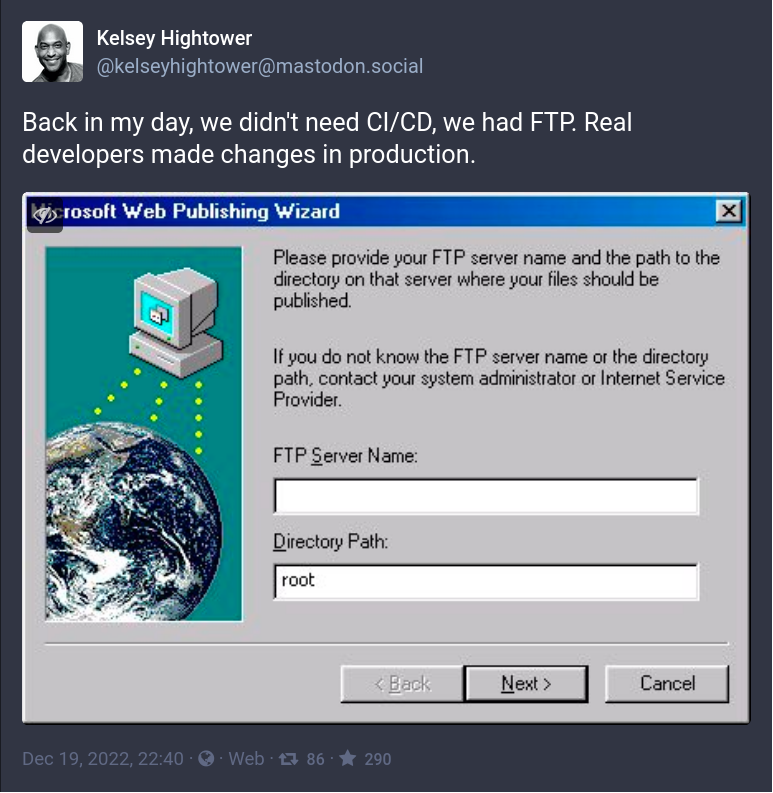Click the Next > button
This screenshot has height=793, width=773.
[x=526, y=684]
